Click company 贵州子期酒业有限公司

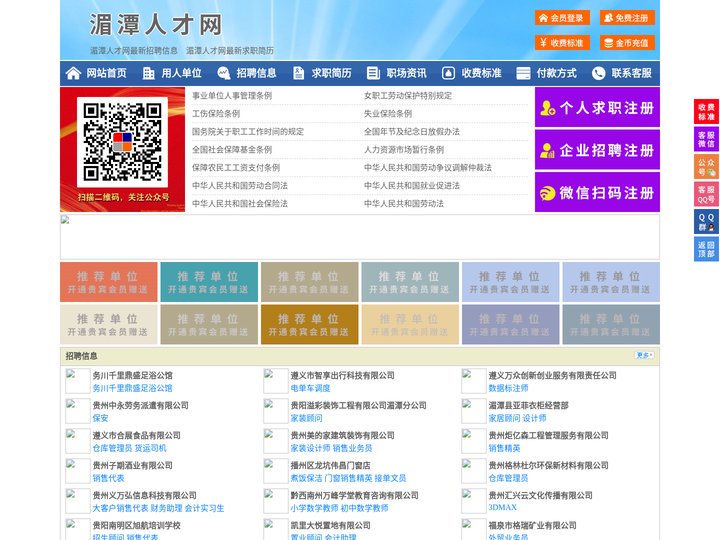(x=133, y=465)
